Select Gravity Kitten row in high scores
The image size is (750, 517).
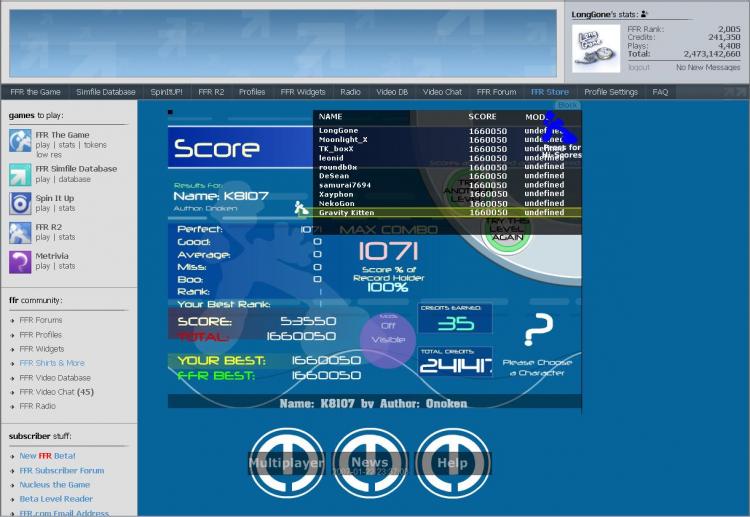pyautogui.click(x=440, y=213)
